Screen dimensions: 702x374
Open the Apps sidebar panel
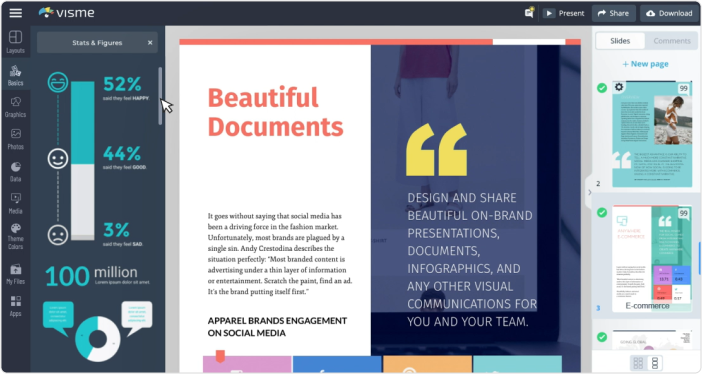click(x=15, y=306)
